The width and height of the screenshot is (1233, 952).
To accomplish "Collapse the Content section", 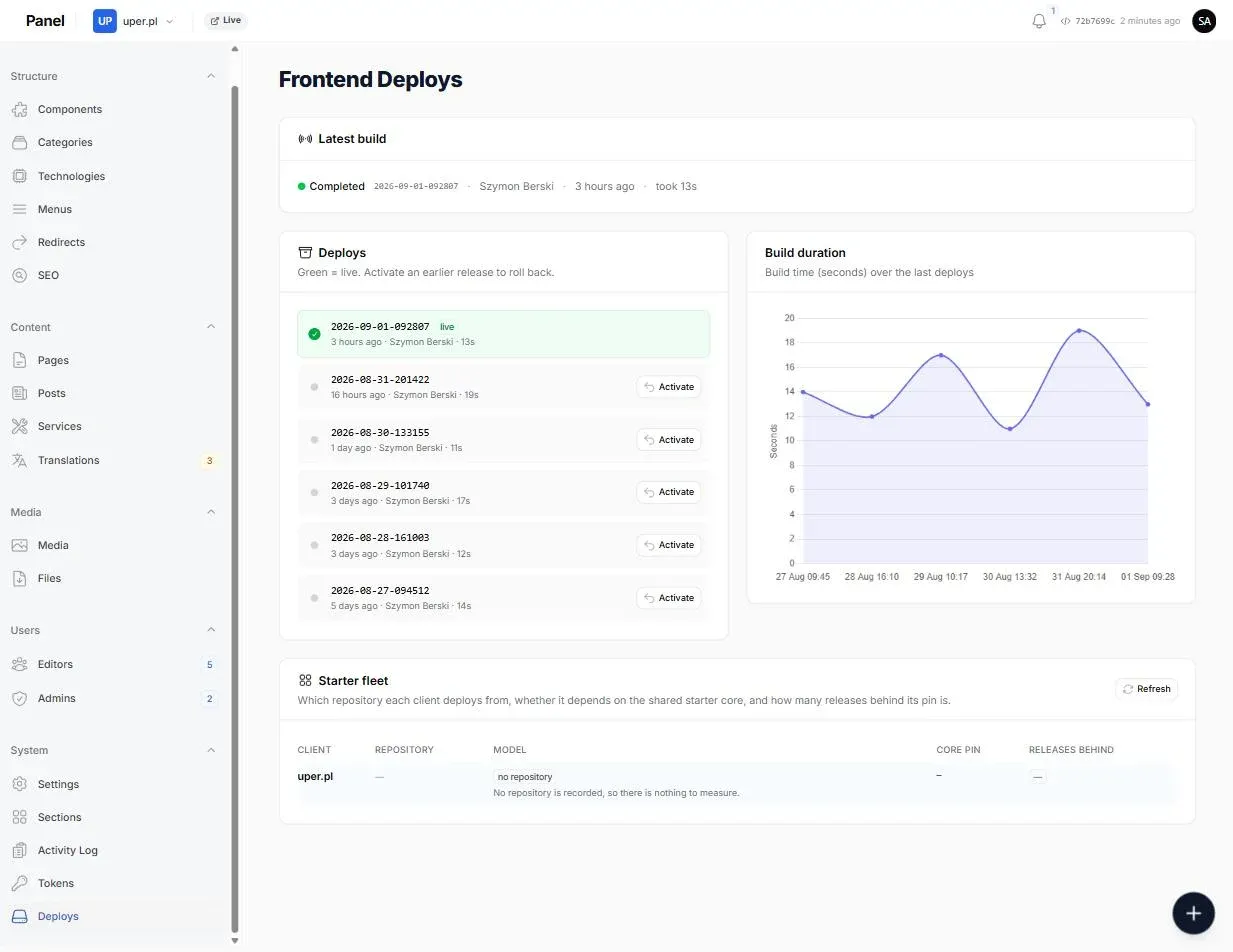I will 211,327.
